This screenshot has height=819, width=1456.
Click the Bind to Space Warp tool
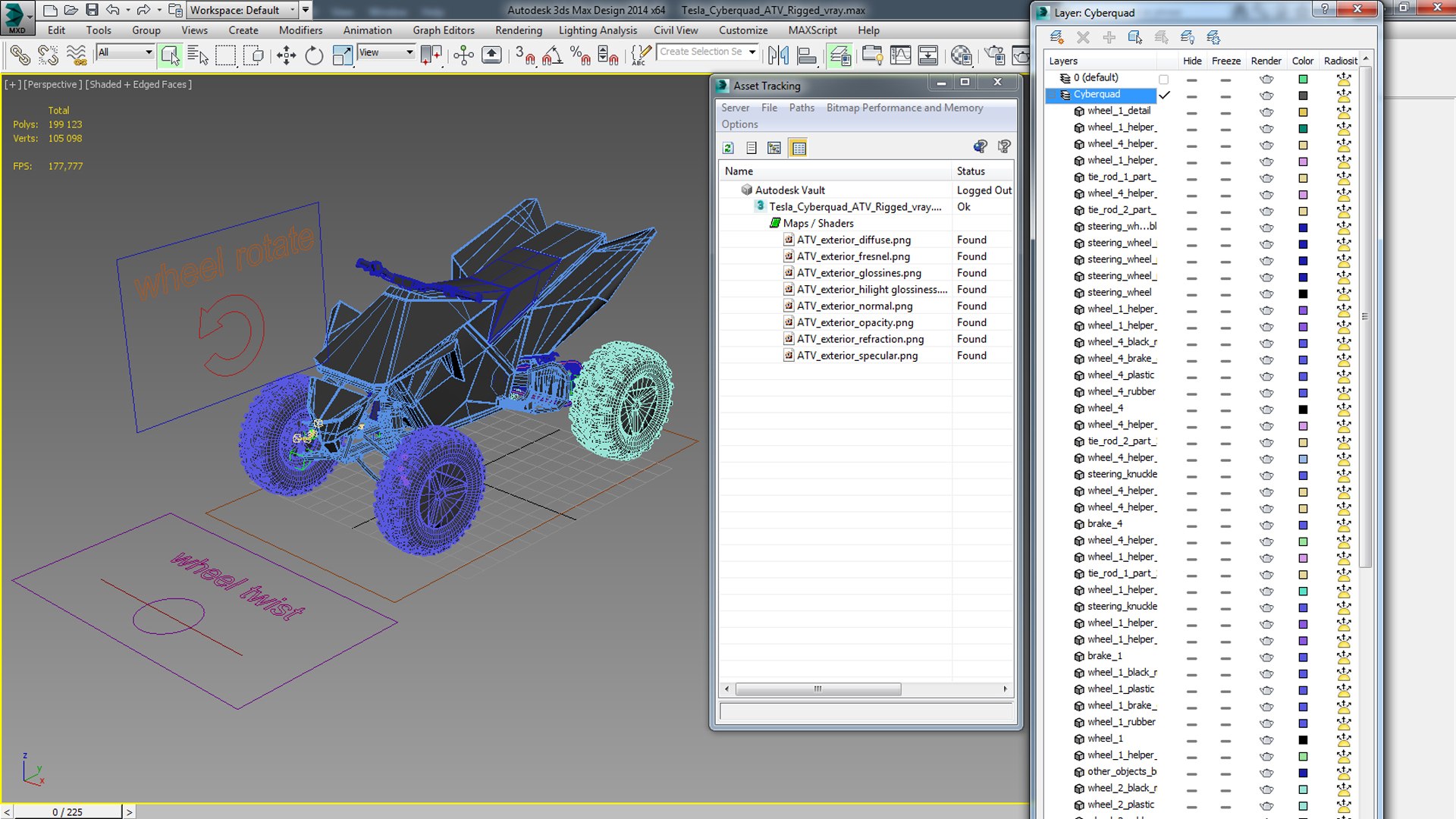[76, 55]
